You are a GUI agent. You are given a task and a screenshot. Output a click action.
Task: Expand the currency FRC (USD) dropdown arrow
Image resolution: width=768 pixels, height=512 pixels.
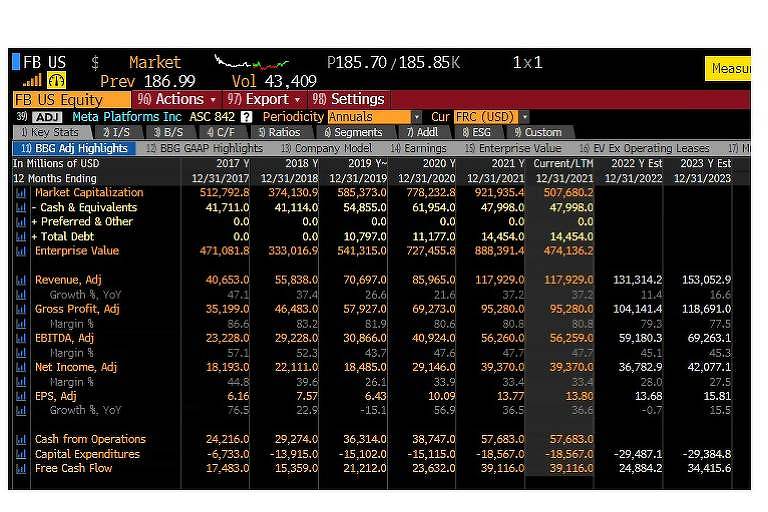click(525, 117)
